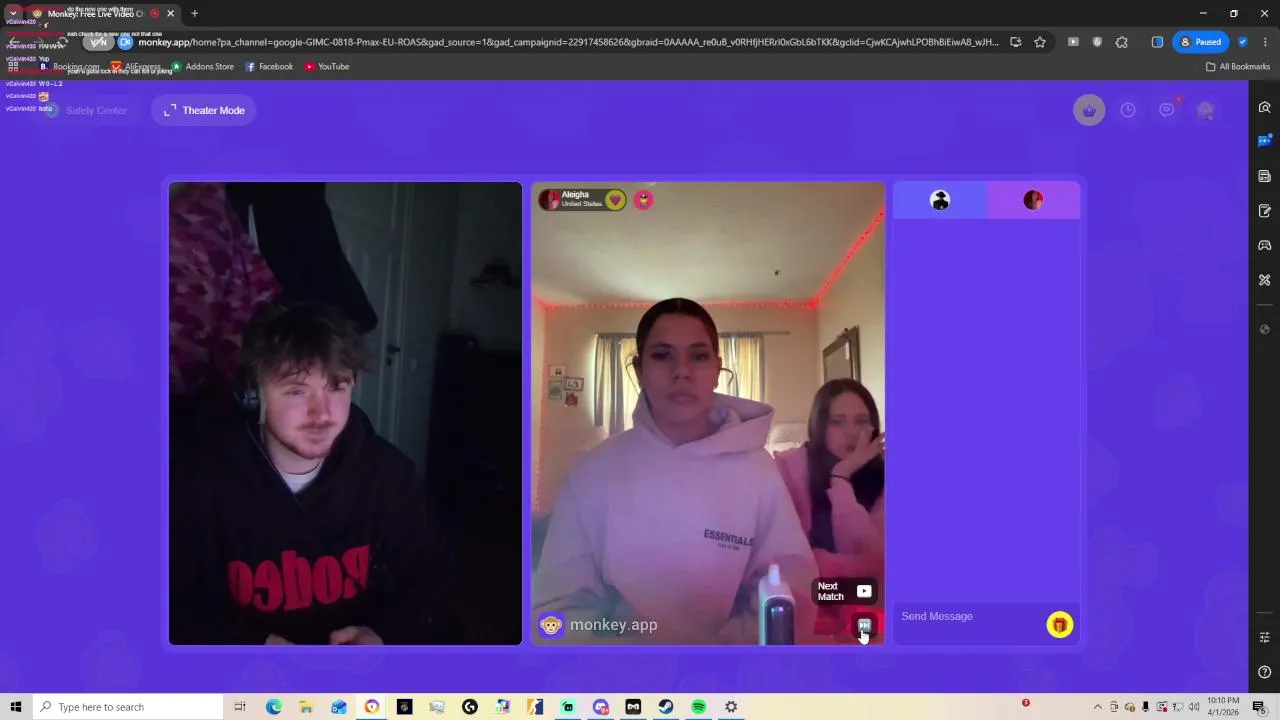Open the Settings gear on the taskbar
Viewport: 1280px width, 720px height.
731,707
